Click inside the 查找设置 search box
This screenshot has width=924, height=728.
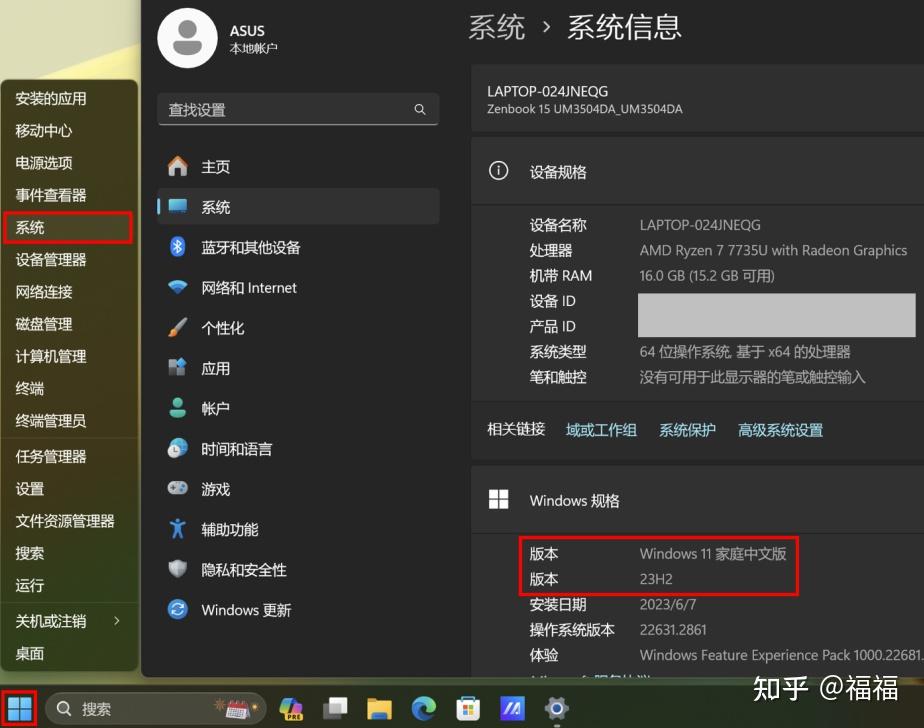click(298, 109)
